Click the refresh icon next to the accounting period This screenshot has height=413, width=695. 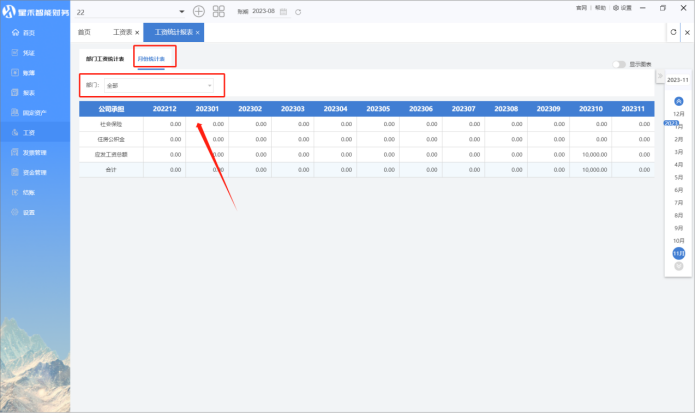click(x=298, y=11)
